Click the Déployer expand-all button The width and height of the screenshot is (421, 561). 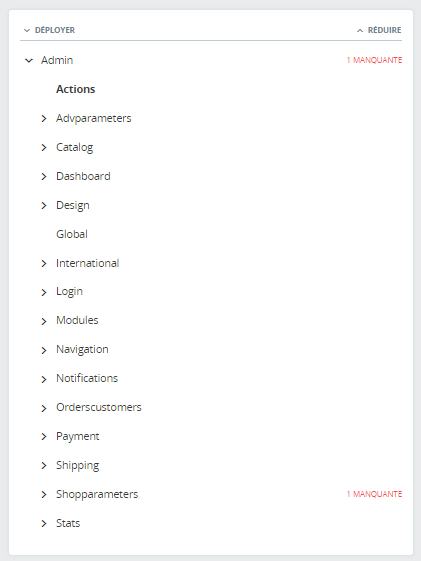49,30
